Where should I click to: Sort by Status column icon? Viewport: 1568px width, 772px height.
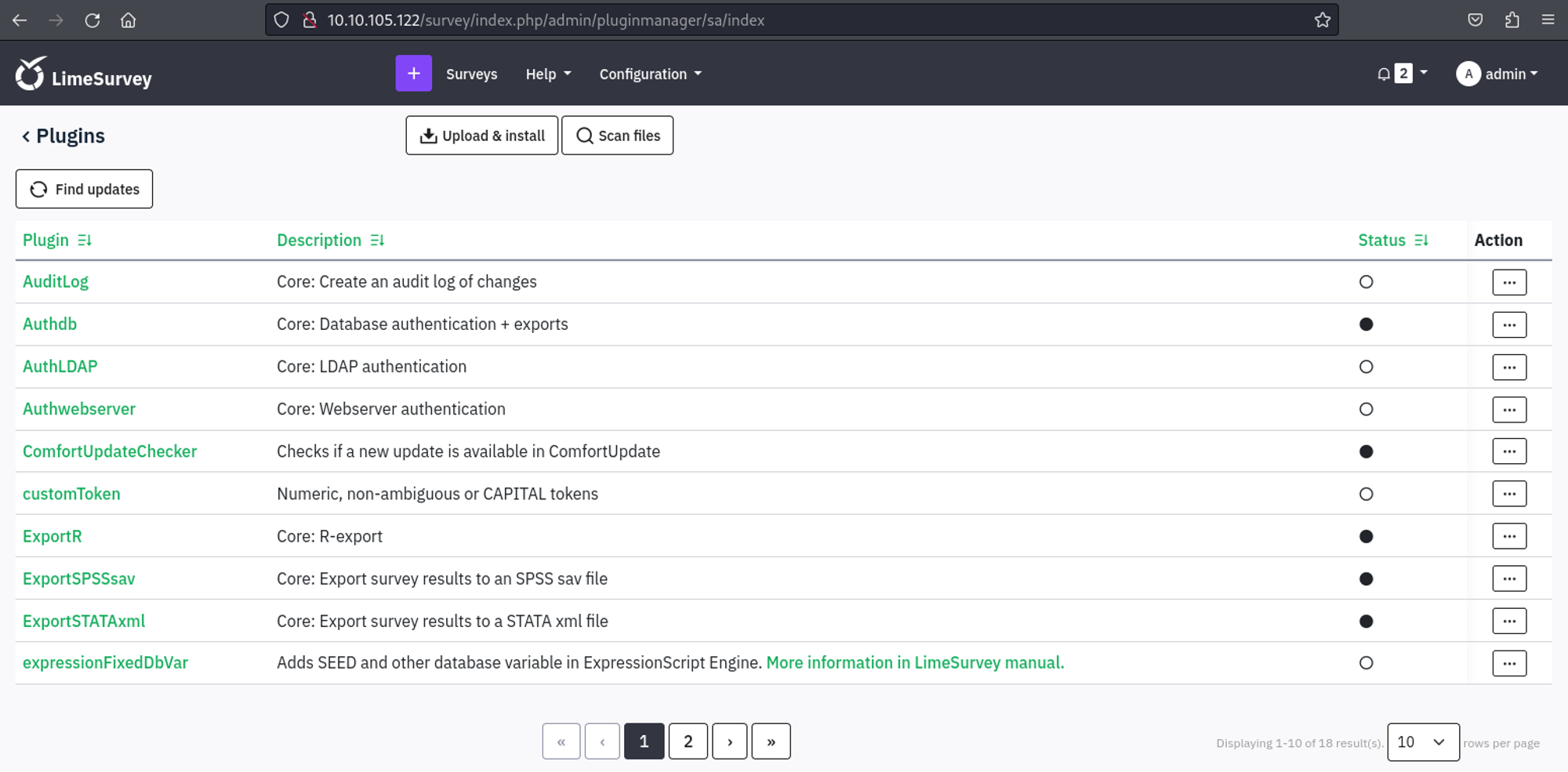tap(1421, 241)
